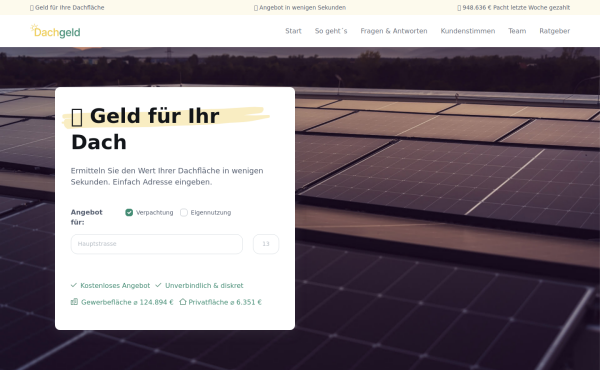
Task: Click the 'Angebot für:' label
Action: coord(86,217)
